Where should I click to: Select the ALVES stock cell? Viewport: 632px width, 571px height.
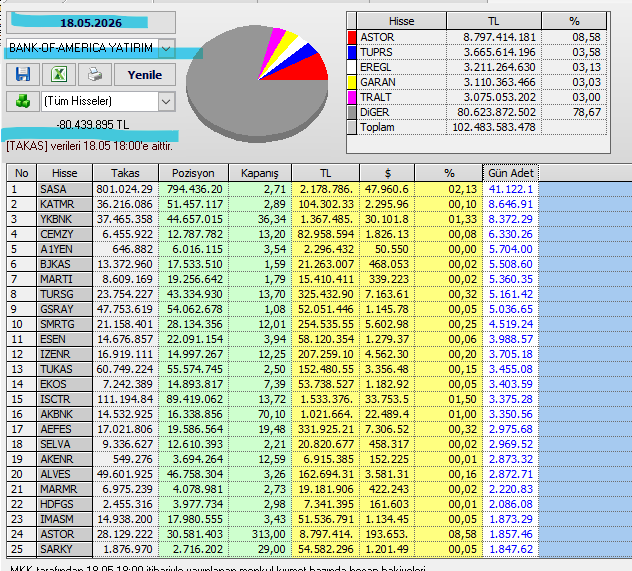click(64, 474)
